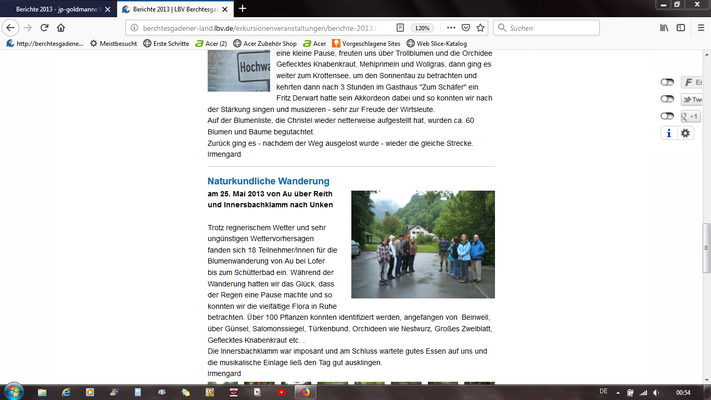The image size is (711, 400).
Task: Enable the Facebook share toggle
Action: [667, 82]
